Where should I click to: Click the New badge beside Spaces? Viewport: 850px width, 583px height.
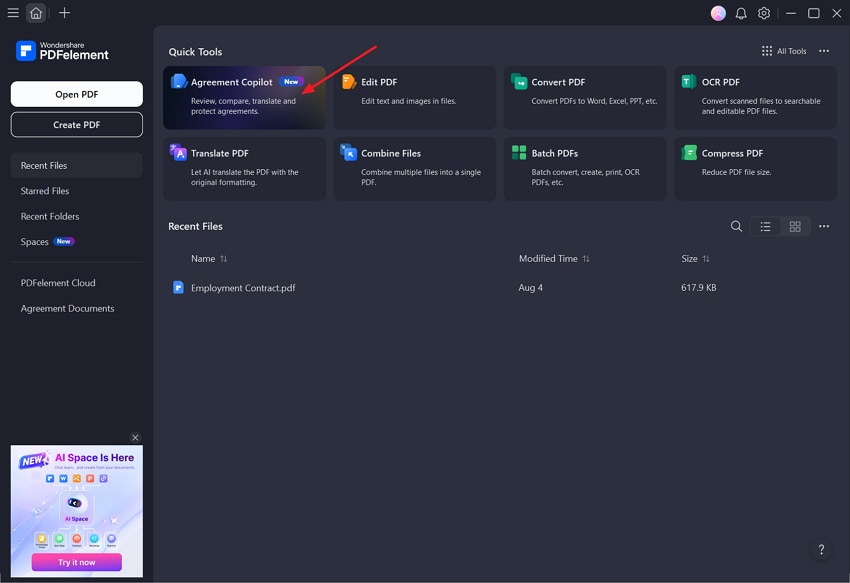point(63,241)
